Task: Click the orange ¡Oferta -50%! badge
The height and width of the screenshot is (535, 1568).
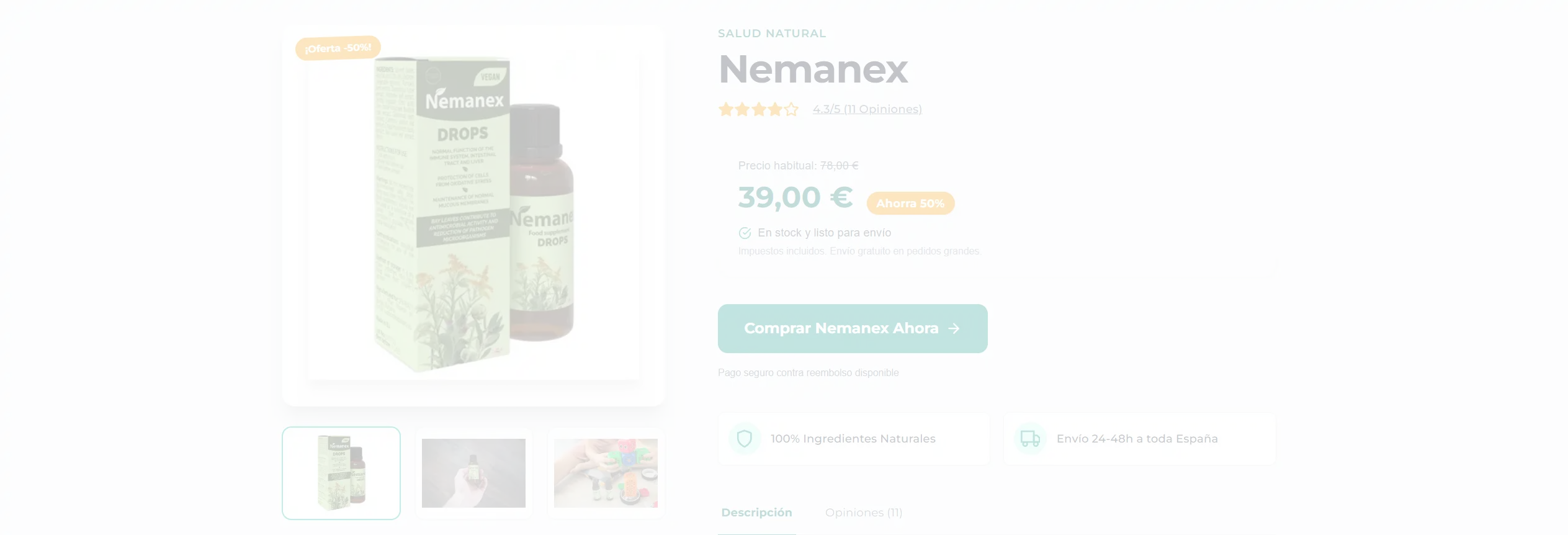Action: (x=338, y=47)
